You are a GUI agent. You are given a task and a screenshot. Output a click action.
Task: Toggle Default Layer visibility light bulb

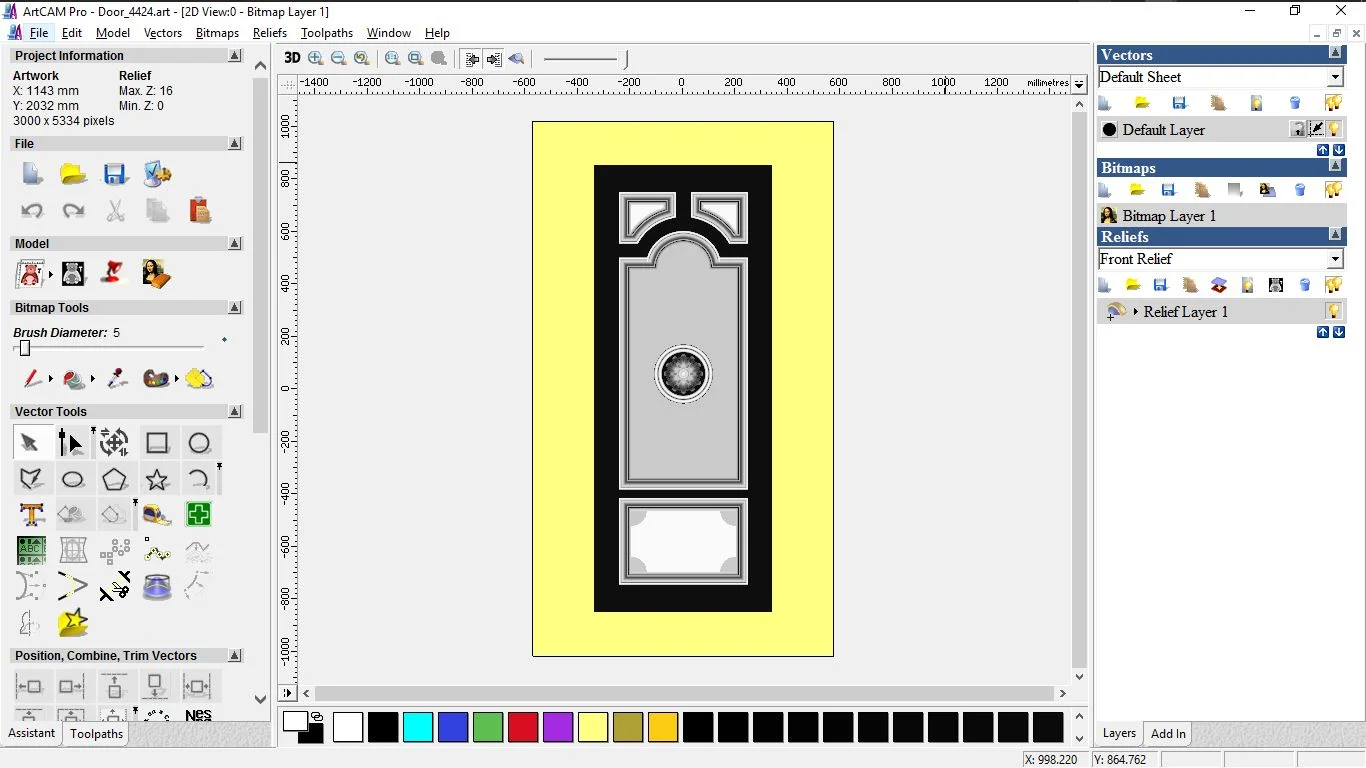click(1334, 130)
